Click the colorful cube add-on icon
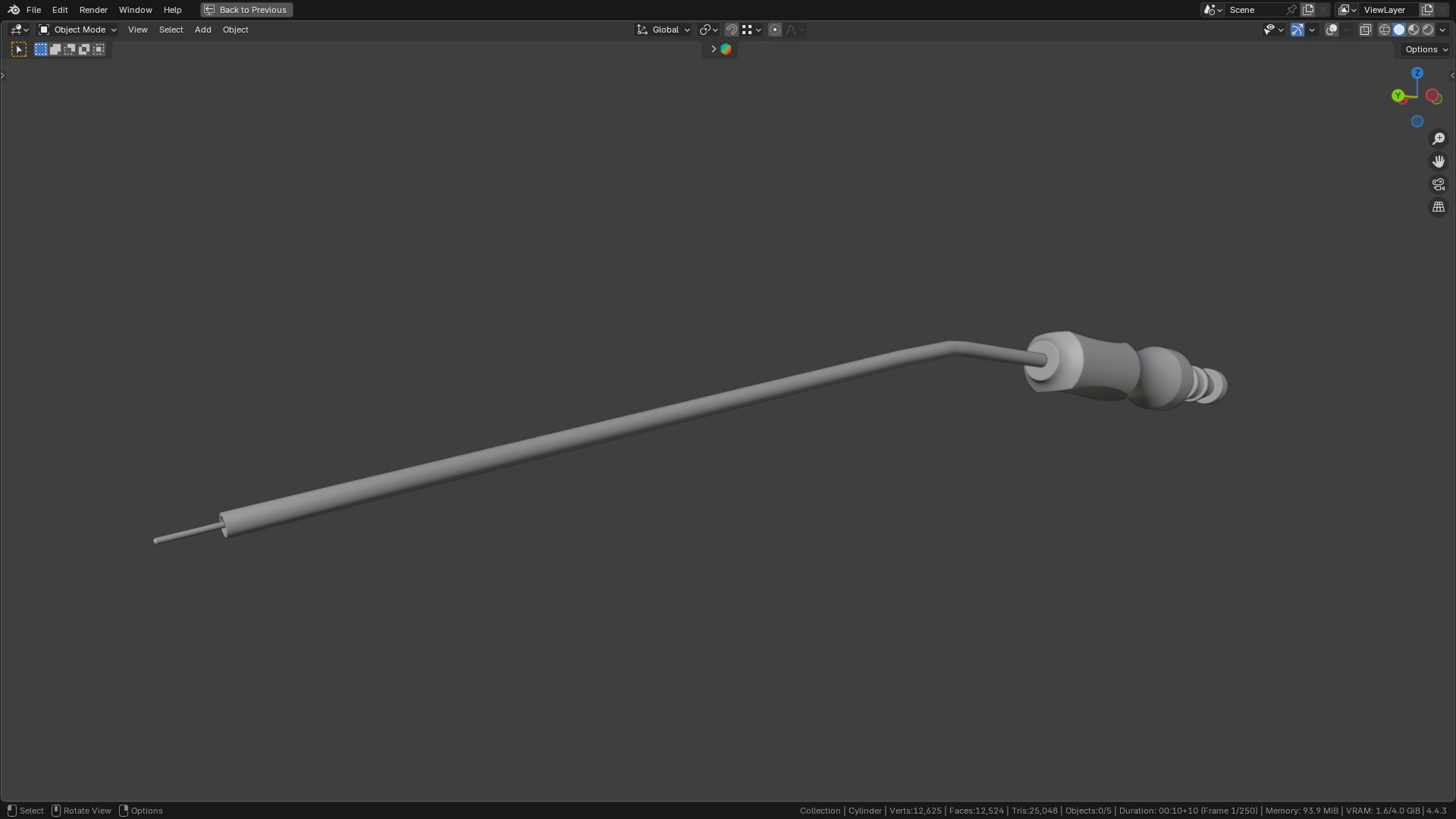This screenshot has width=1456, height=819. (x=726, y=49)
